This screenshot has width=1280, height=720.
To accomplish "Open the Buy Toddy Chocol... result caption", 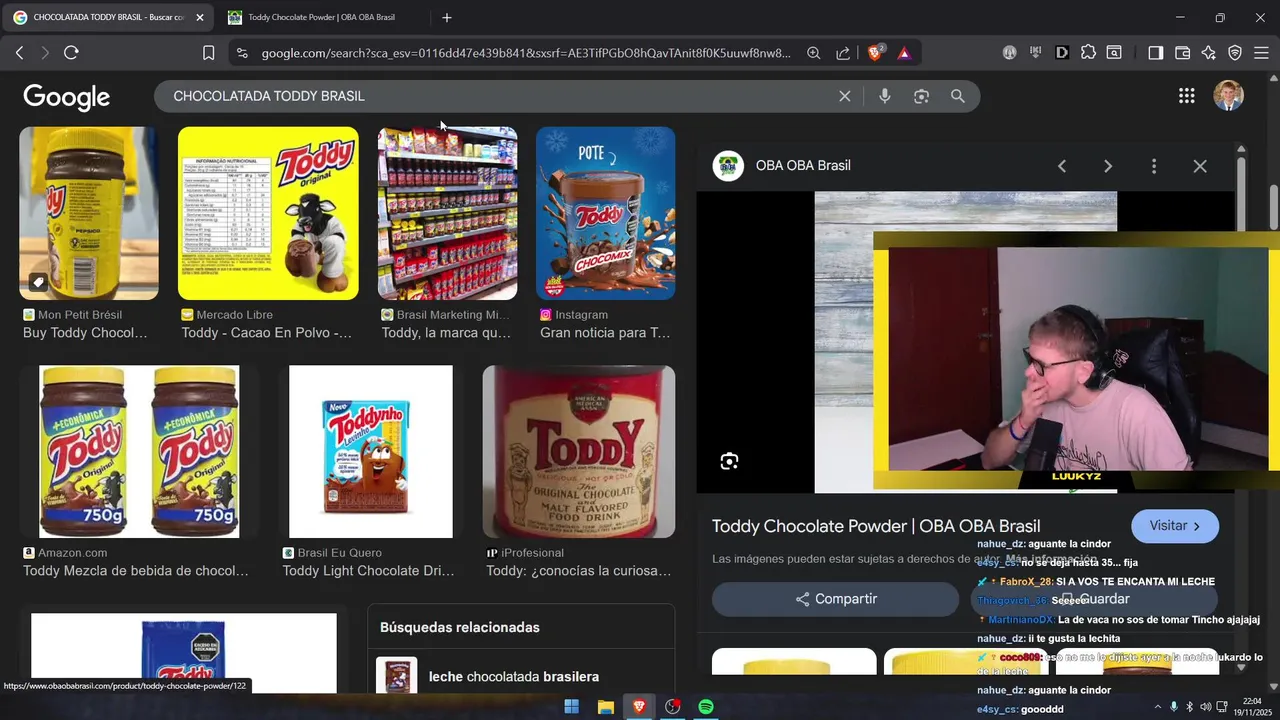I will click(85, 333).
